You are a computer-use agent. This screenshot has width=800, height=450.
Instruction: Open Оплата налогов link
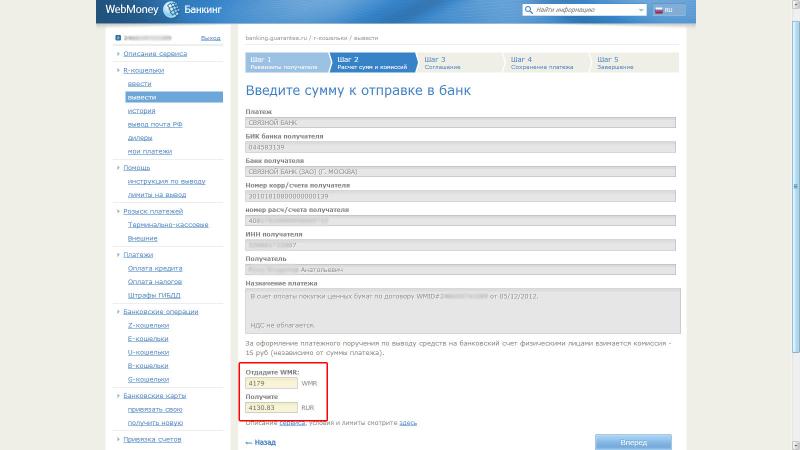155,282
